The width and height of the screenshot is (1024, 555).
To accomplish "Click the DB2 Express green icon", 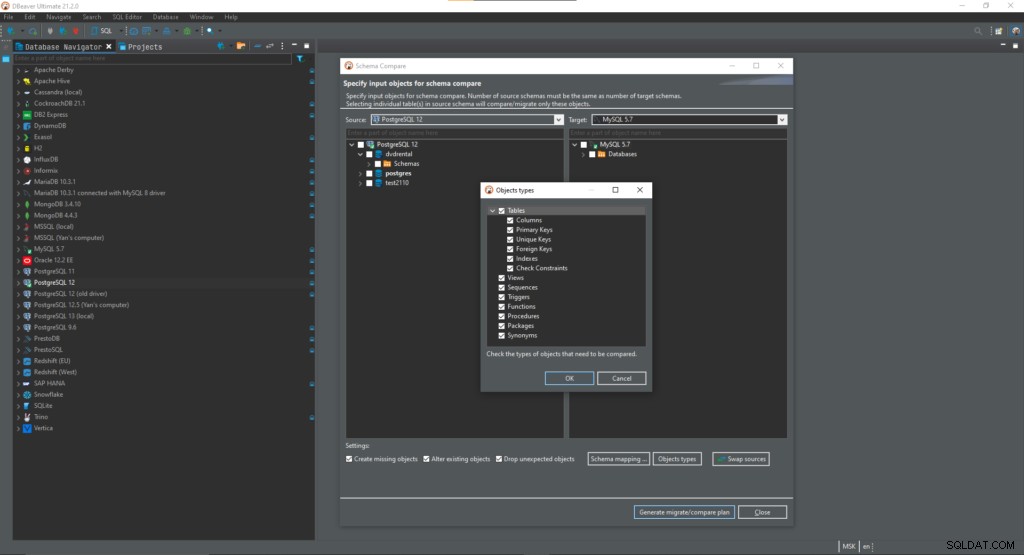I will (x=27, y=114).
